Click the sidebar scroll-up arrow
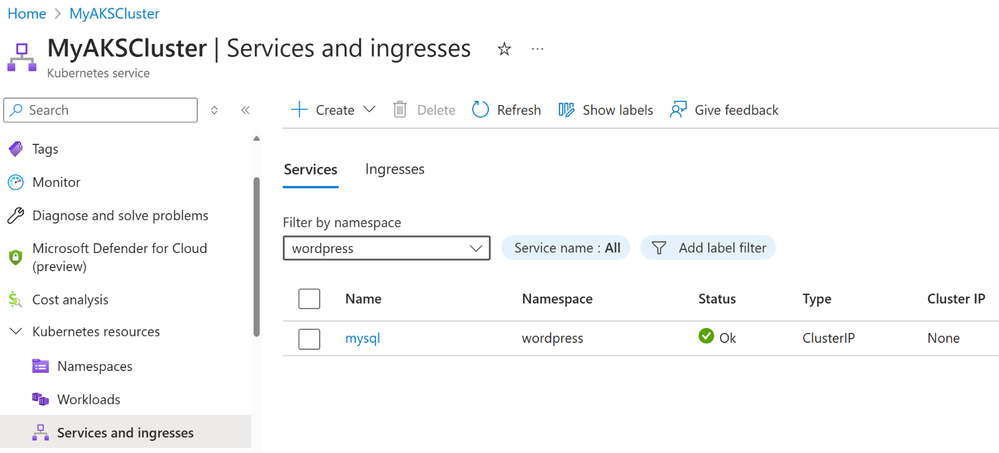Image resolution: width=999 pixels, height=453 pixels. pyautogui.click(x=256, y=138)
